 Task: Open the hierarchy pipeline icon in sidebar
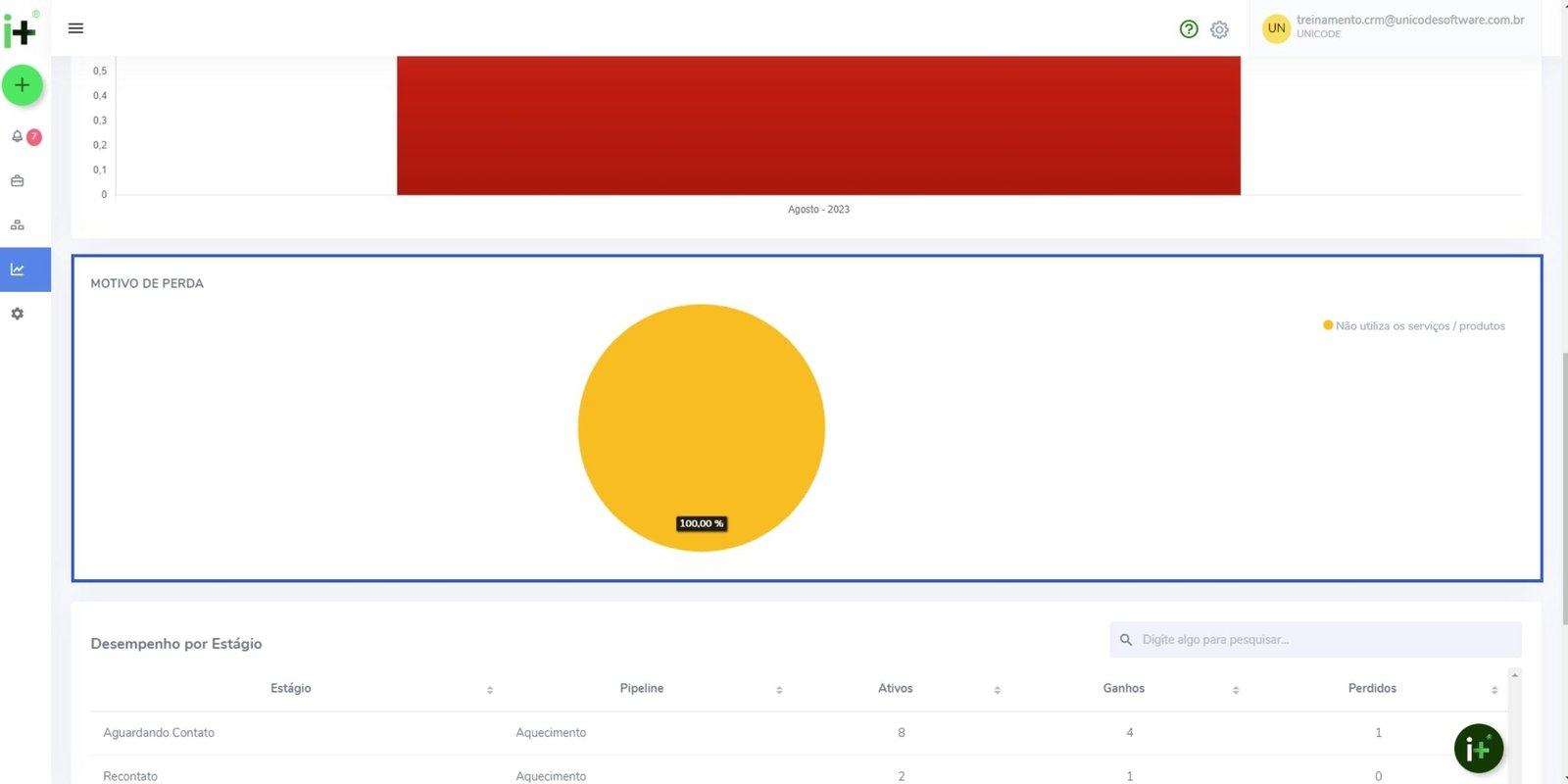tap(18, 225)
